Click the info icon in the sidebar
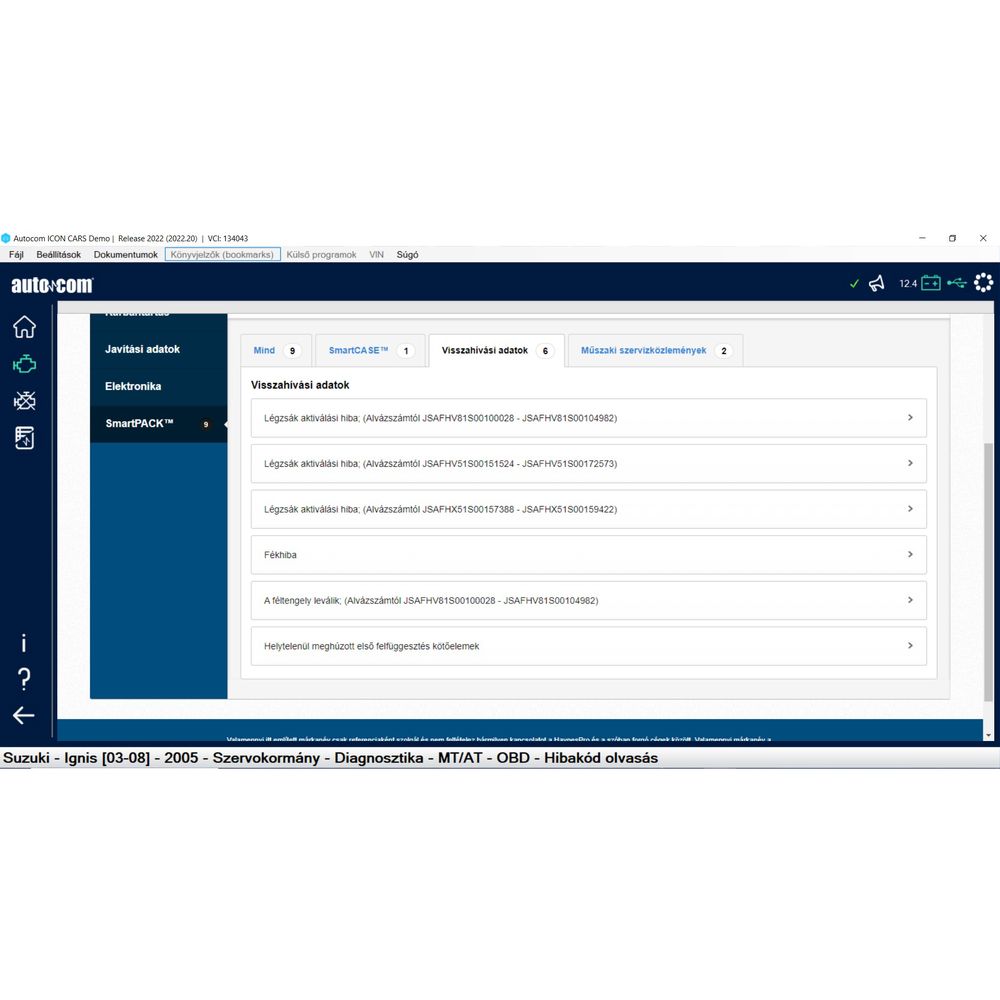 coord(24,644)
